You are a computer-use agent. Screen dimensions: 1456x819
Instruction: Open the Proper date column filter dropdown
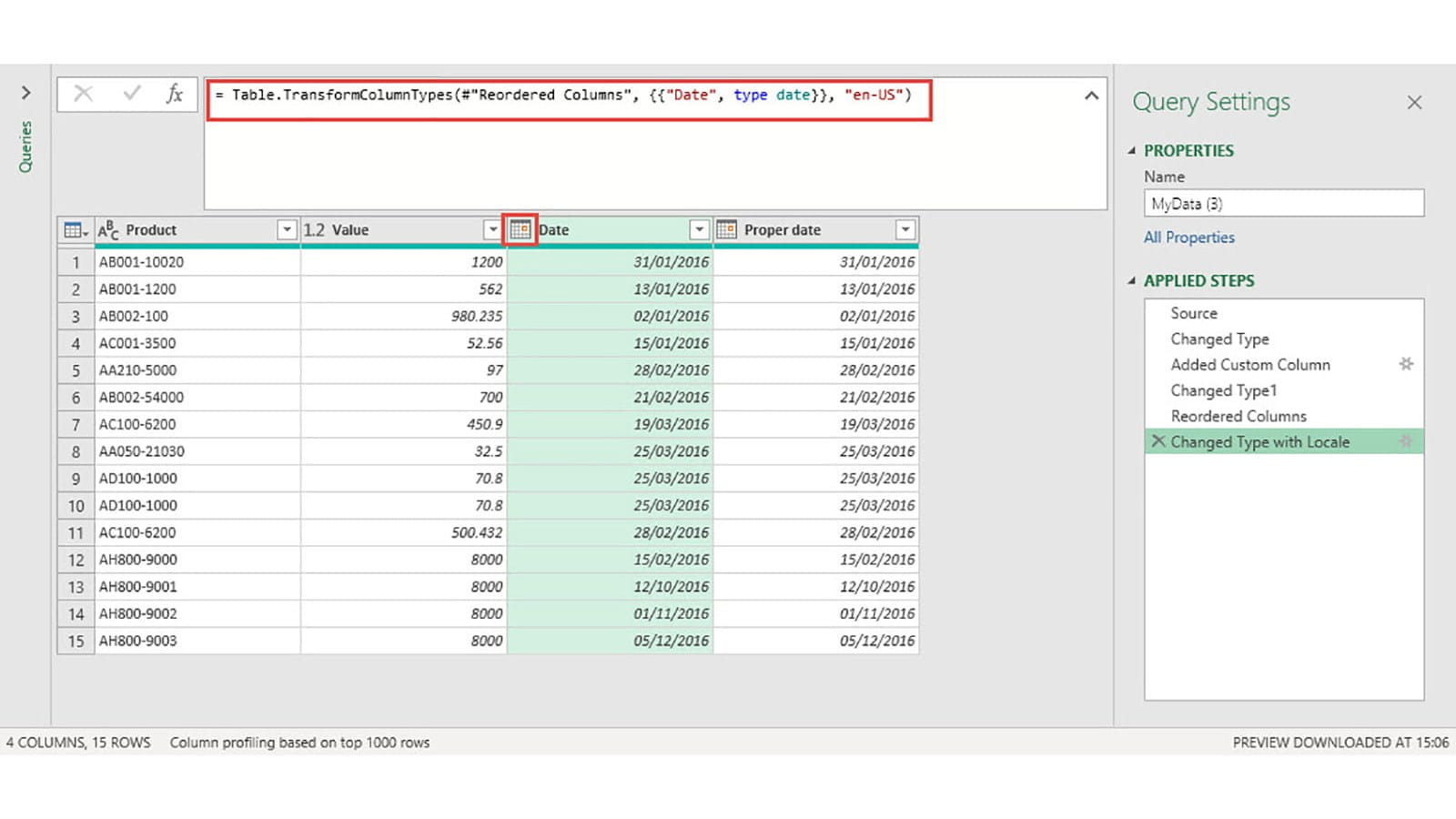point(905,230)
